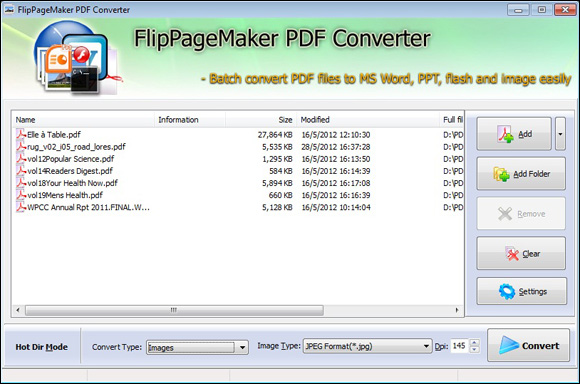Click the PDF icon of vol14Readers Digest.pdf
This screenshot has width=580, height=384.
click(x=21, y=171)
